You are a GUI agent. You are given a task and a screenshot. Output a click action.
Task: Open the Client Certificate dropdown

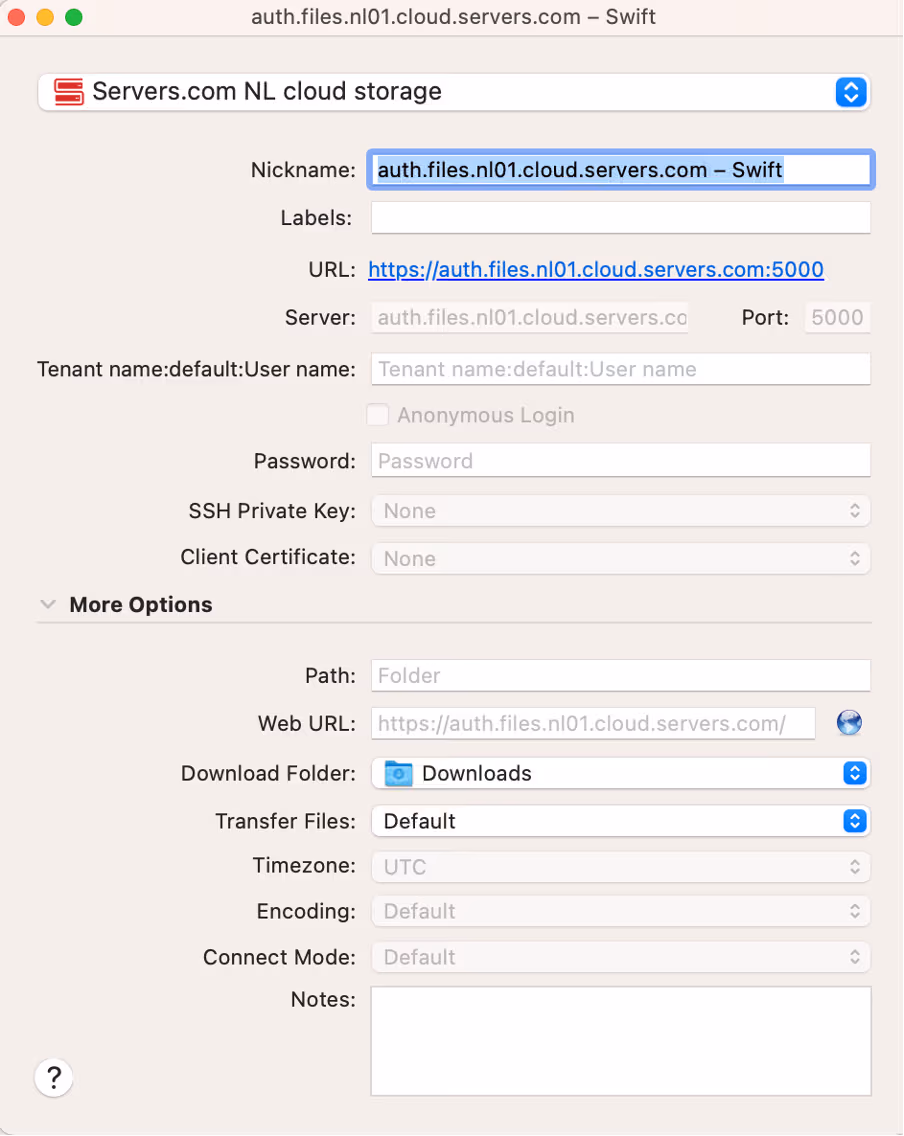621,559
